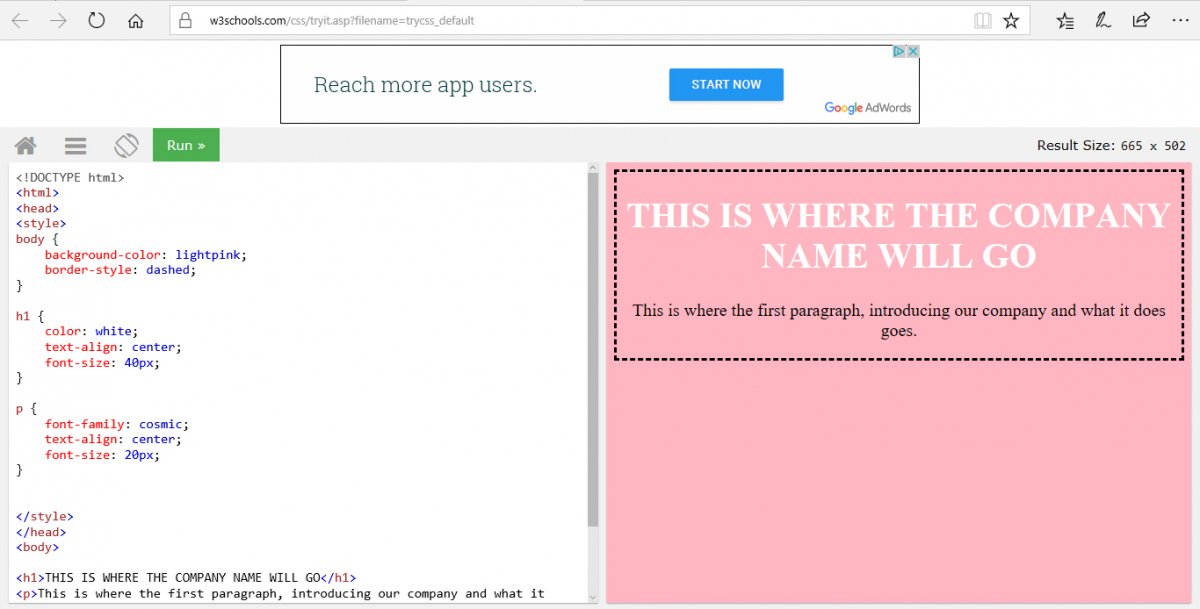Go to W3Schools home via house icon

26,145
